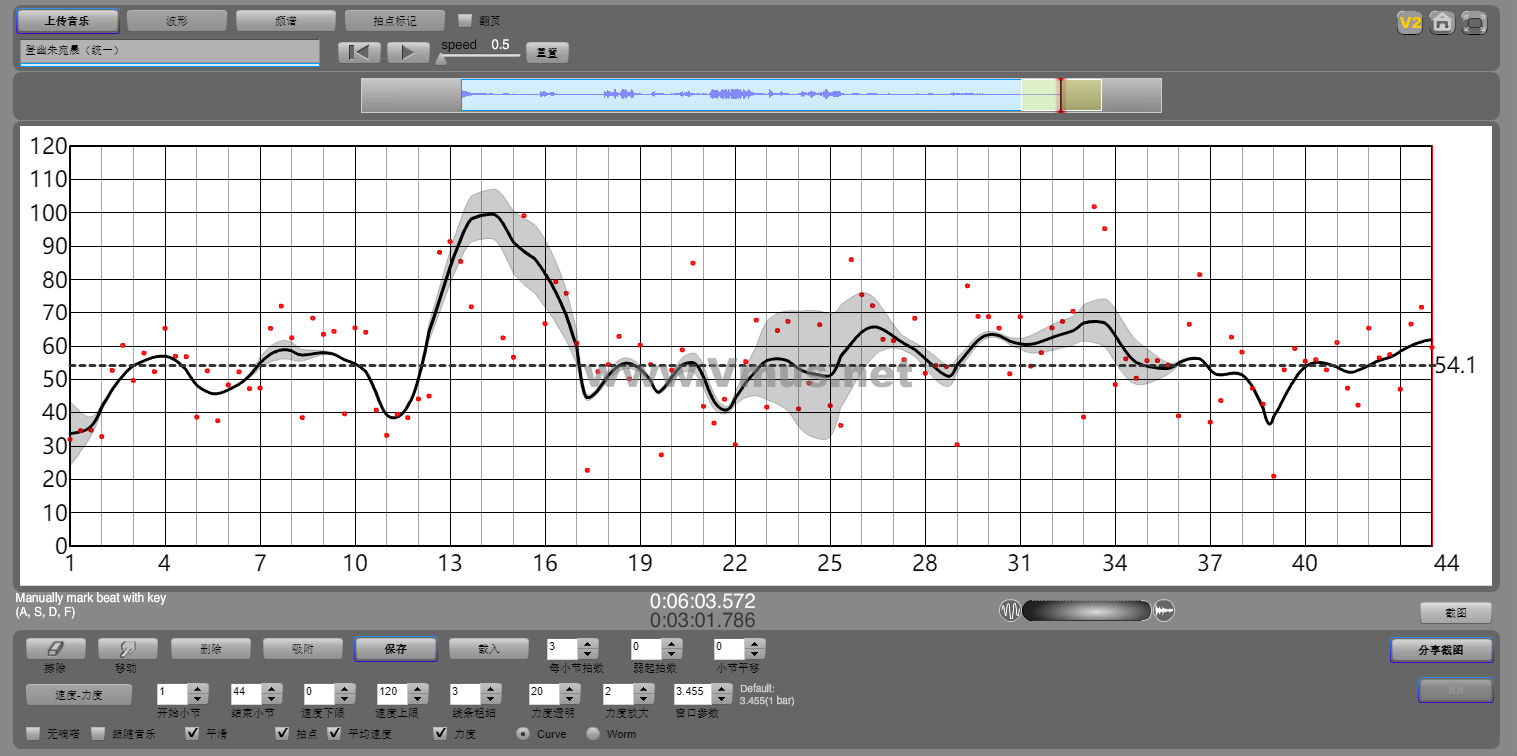Click the V2 version icon
1517x756 pixels.
(1409, 23)
